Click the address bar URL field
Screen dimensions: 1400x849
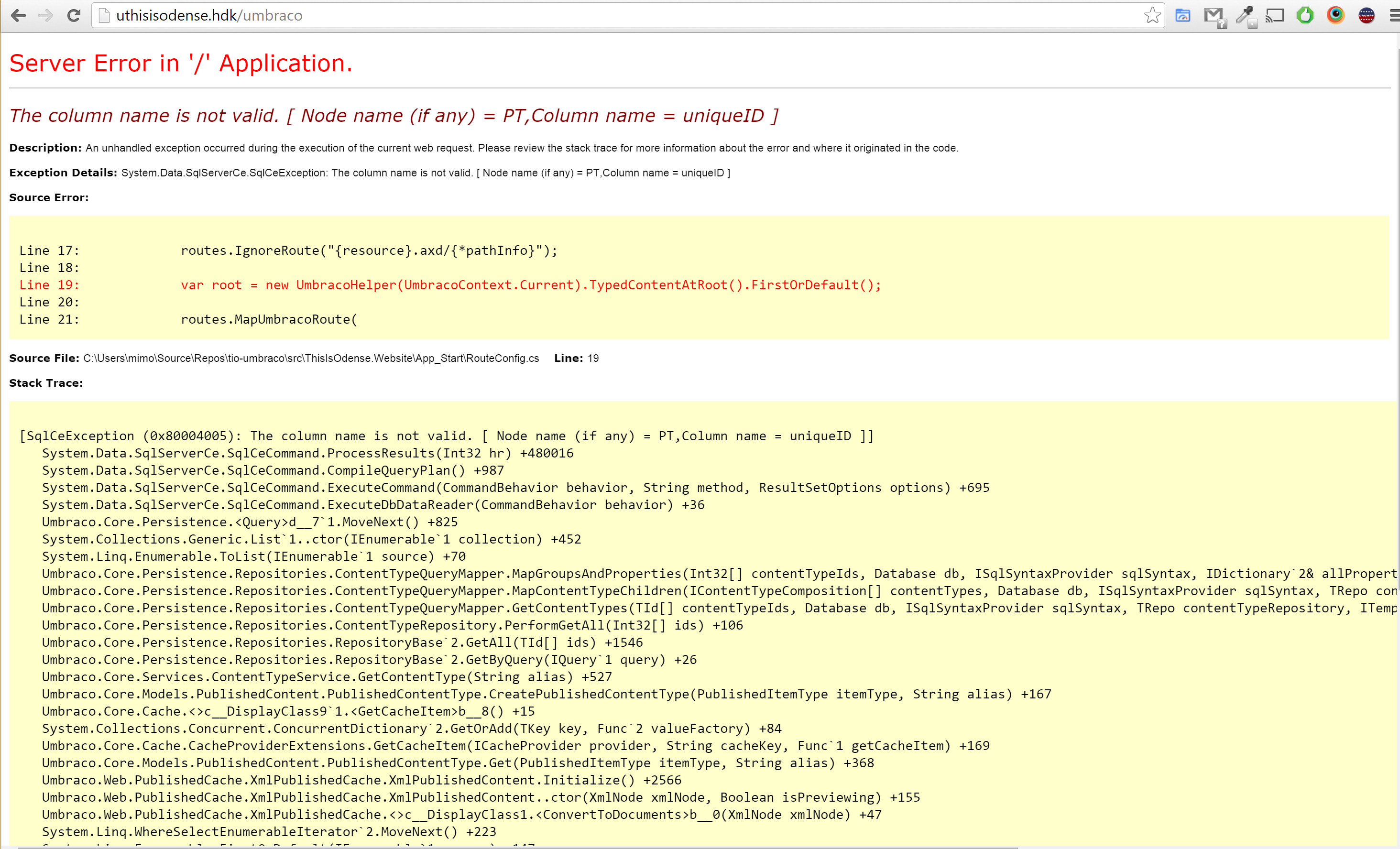pyautogui.click(x=568, y=15)
